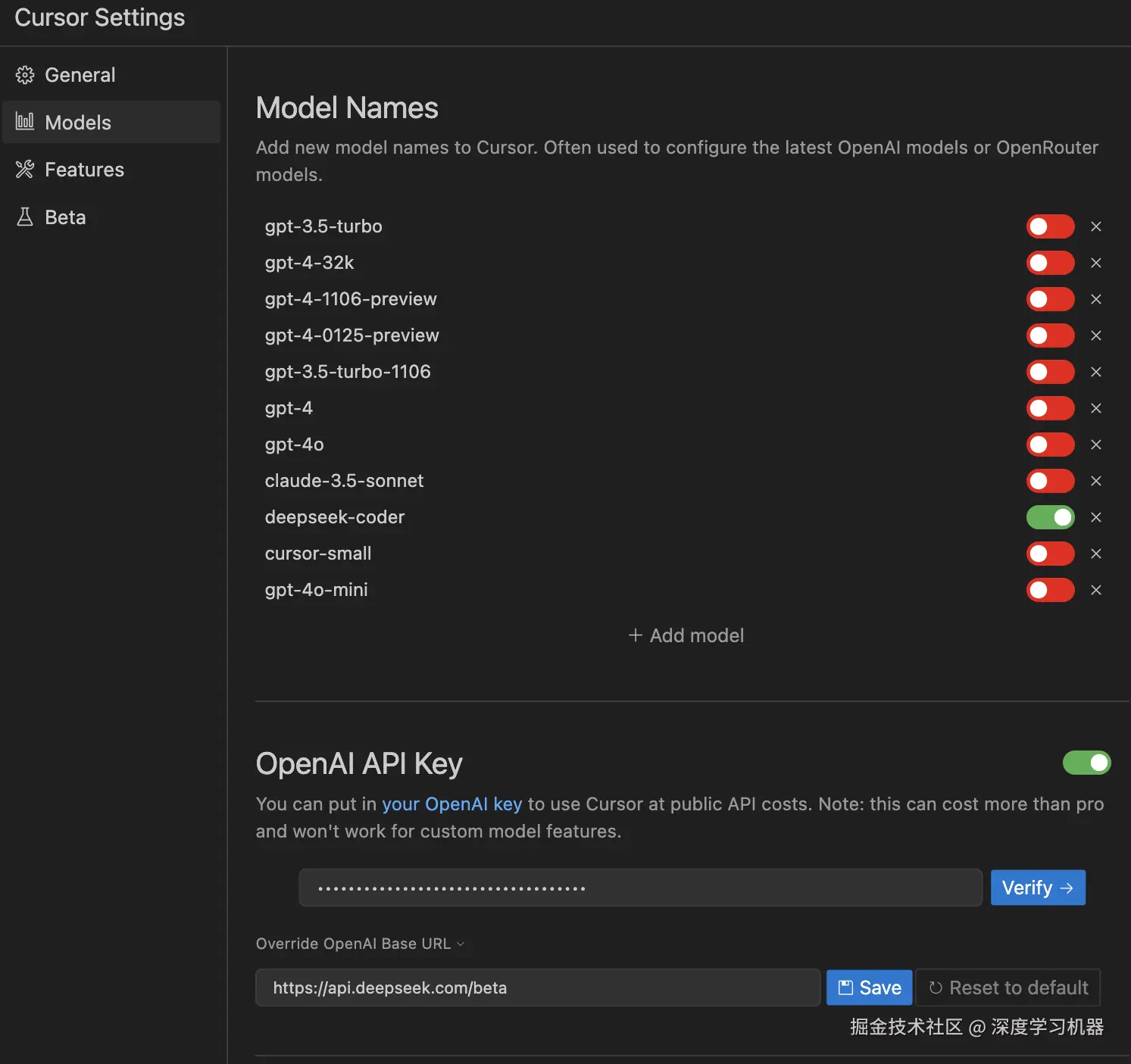
Task: Open Features via its wrench icon
Action: pyautogui.click(x=24, y=170)
